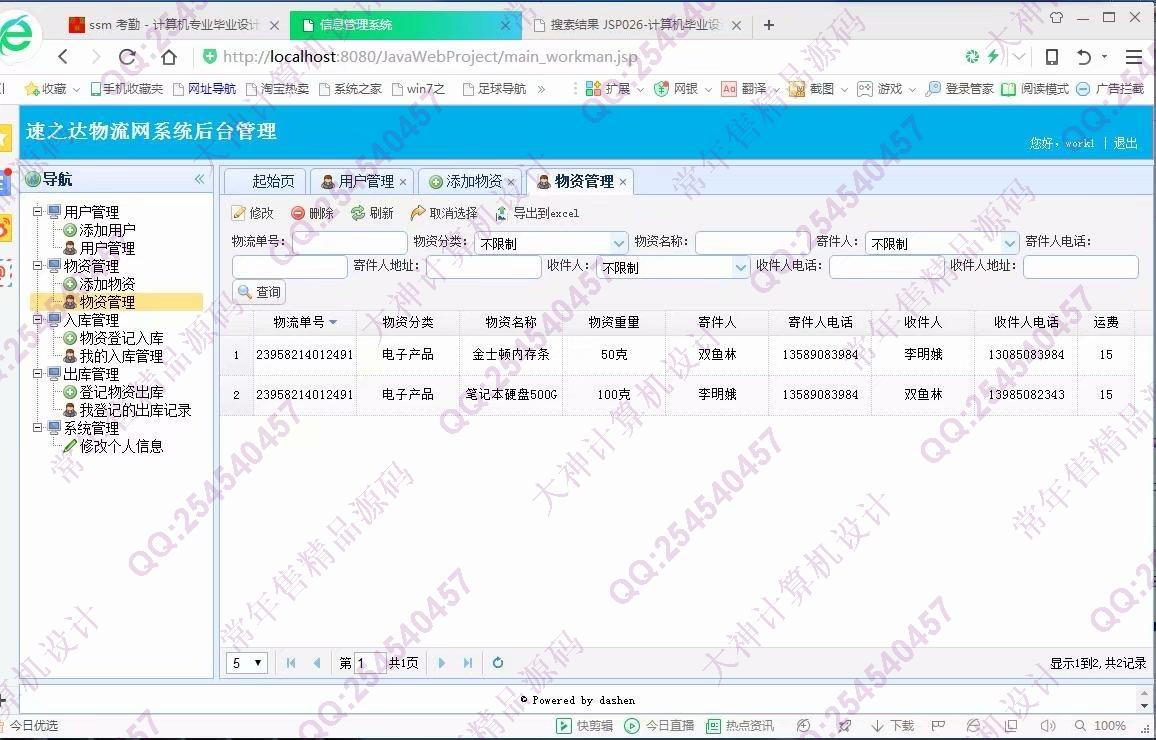Collapse 入库管理 tree node
This screenshot has height=740, width=1156.
point(38,320)
